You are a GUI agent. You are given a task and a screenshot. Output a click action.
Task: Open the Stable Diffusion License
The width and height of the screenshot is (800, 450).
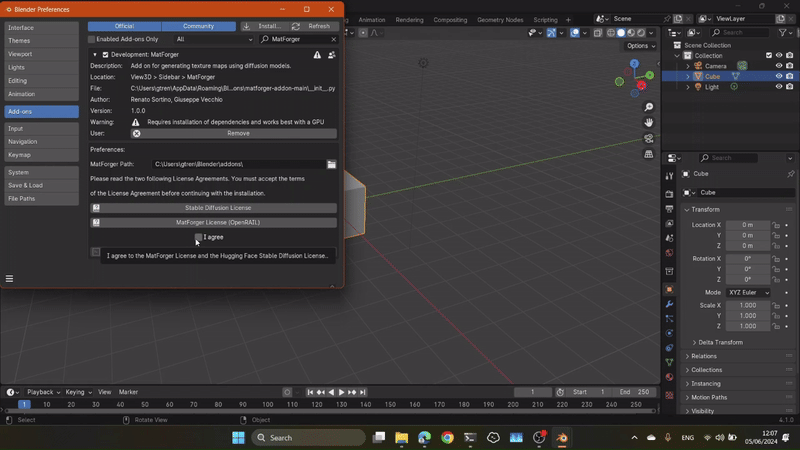coord(213,208)
